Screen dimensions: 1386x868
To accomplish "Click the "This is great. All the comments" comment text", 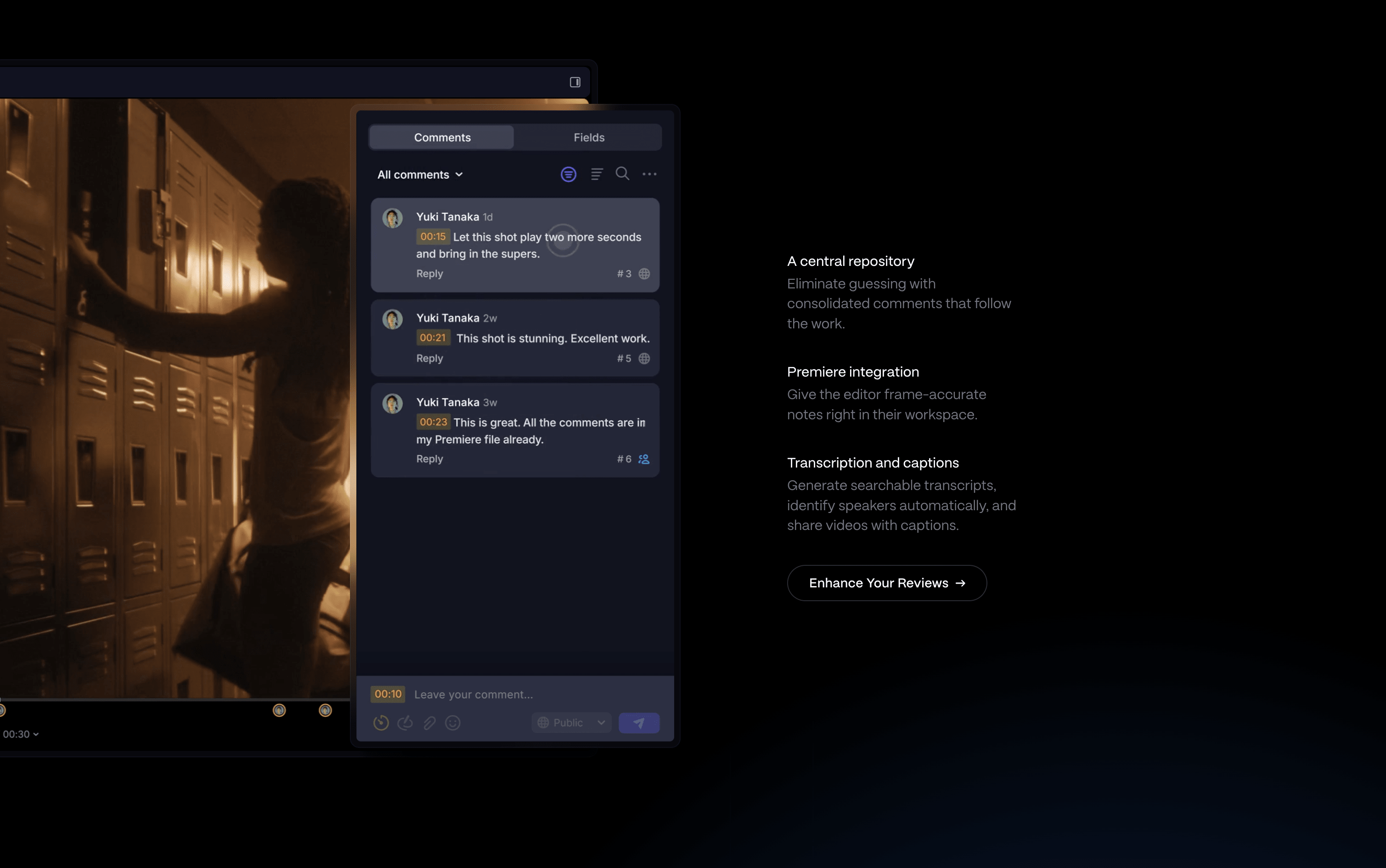I will pyautogui.click(x=531, y=431).
